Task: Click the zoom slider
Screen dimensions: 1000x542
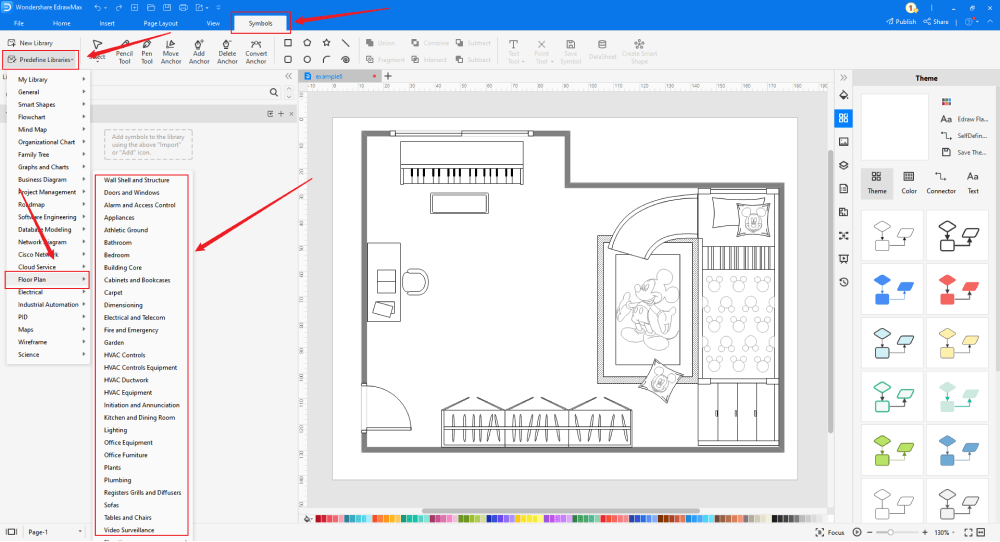Action: click(x=897, y=532)
